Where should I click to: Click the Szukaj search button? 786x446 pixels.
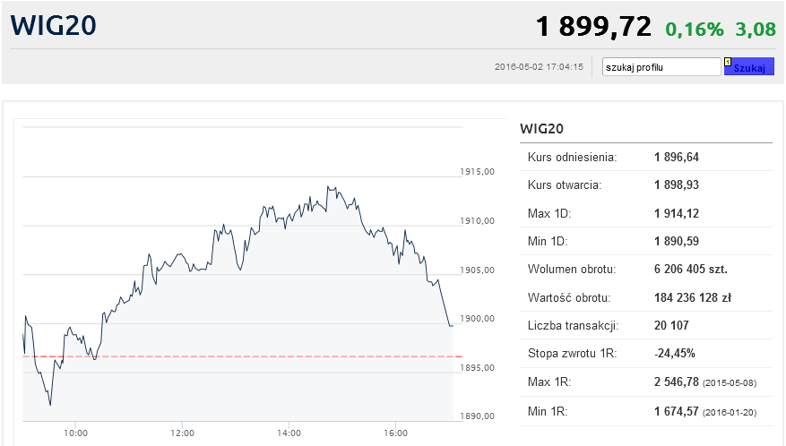pos(749,67)
